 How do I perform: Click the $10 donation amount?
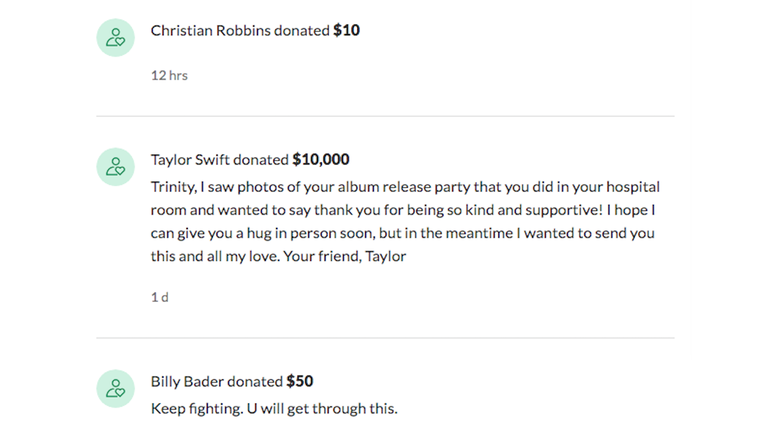tap(347, 31)
